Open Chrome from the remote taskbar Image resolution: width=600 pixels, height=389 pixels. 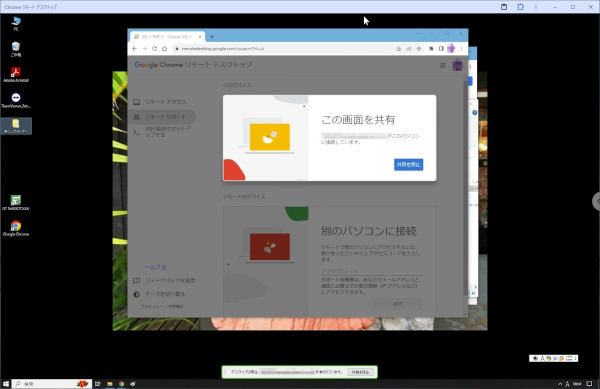(121, 384)
